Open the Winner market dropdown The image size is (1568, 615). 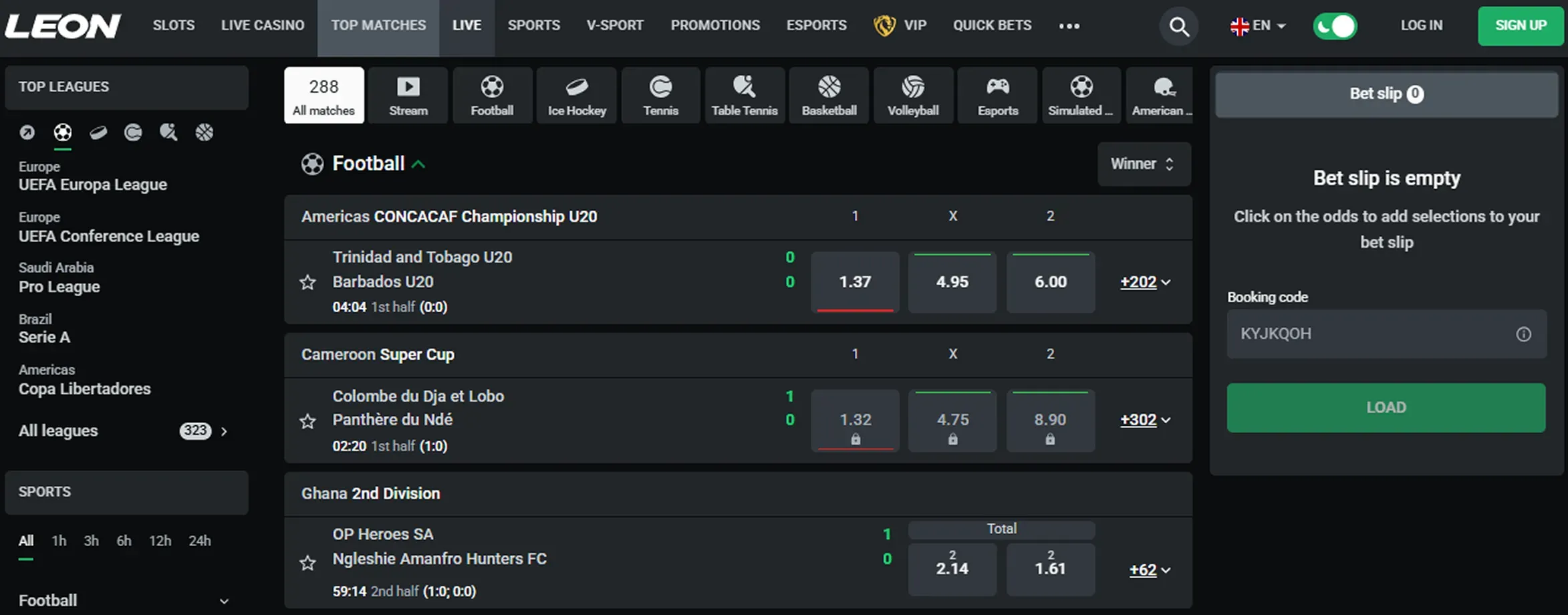point(1143,164)
